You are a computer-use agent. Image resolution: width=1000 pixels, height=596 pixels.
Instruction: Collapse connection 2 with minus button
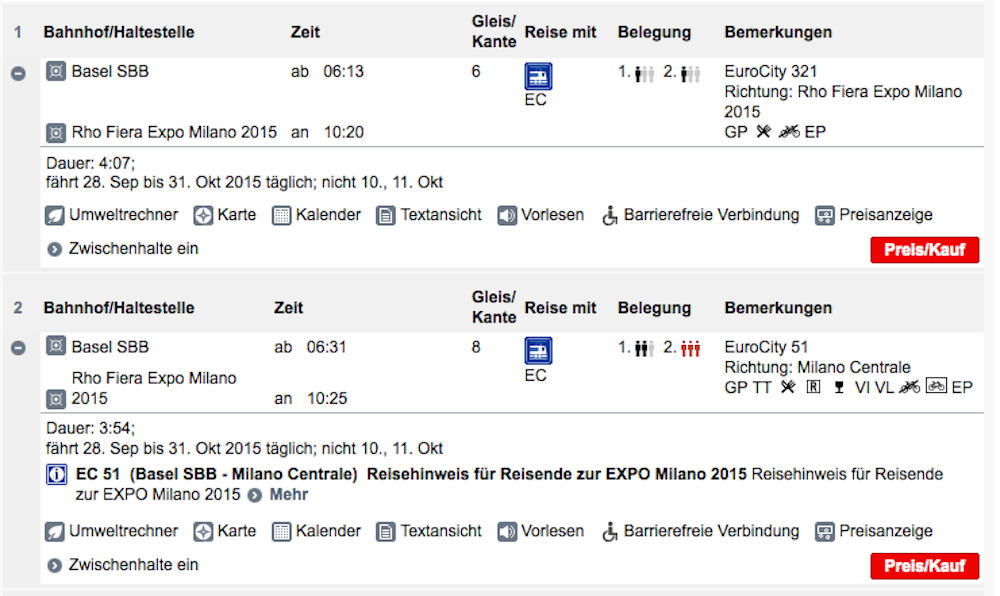tap(18, 348)
